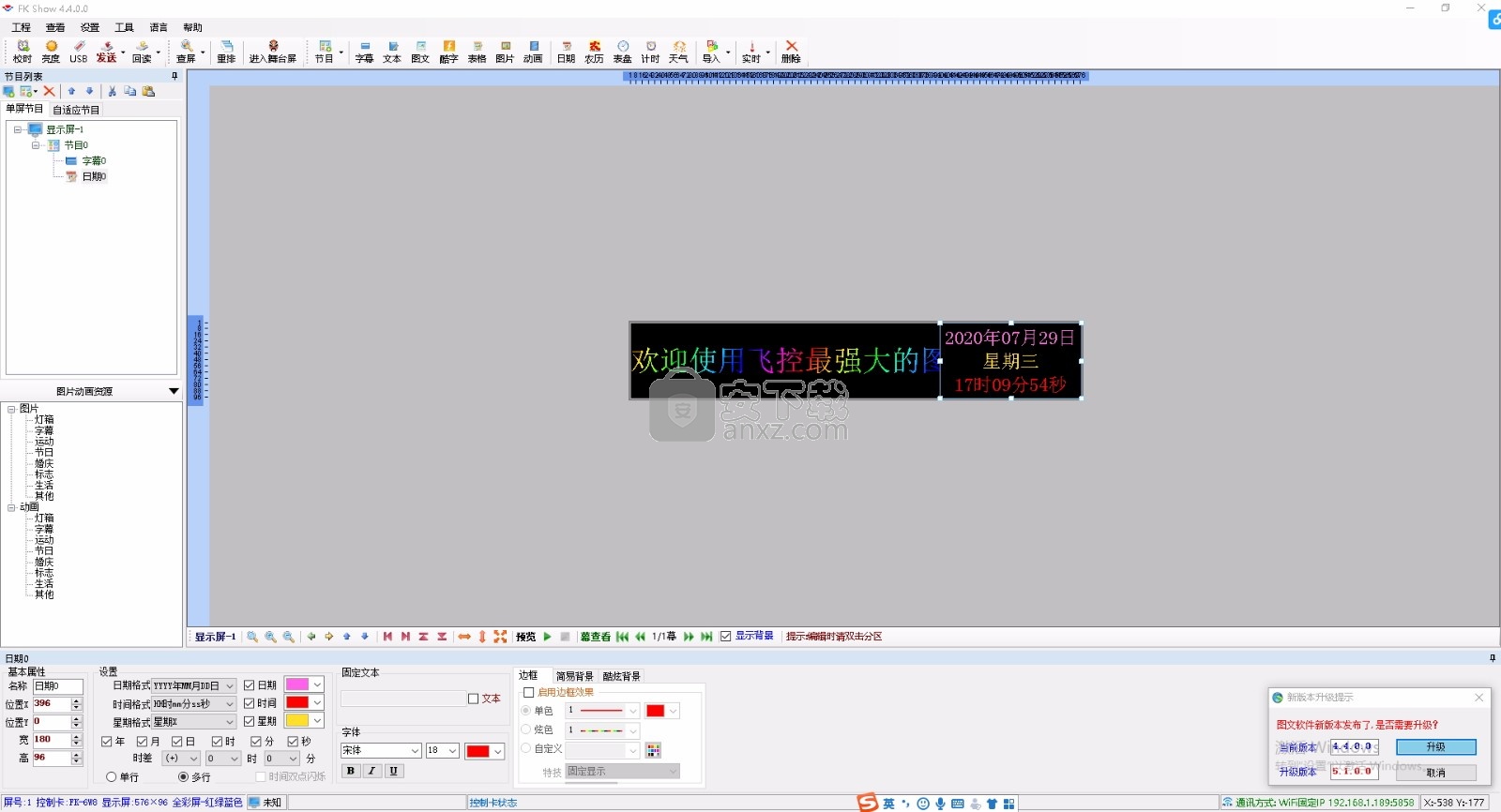
Task: Click the 发送 send icon
Action: point(107,52)
